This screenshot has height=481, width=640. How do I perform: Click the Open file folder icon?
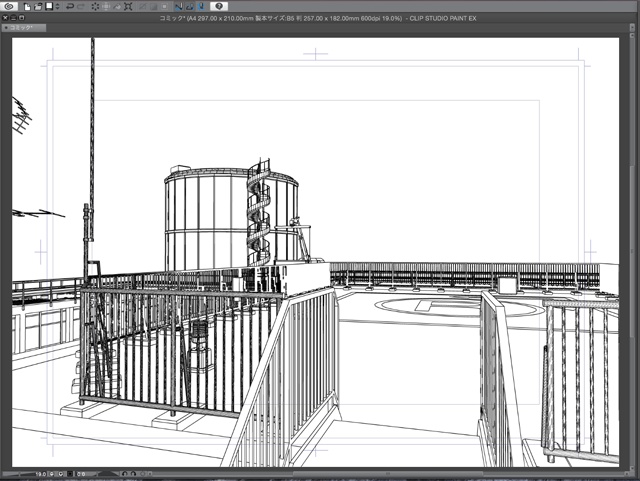click(38, 6)
